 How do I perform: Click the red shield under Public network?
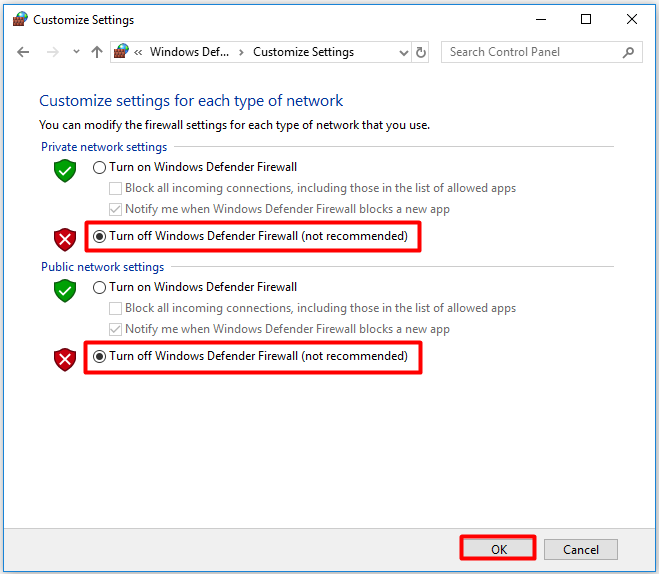coord(65,359)
